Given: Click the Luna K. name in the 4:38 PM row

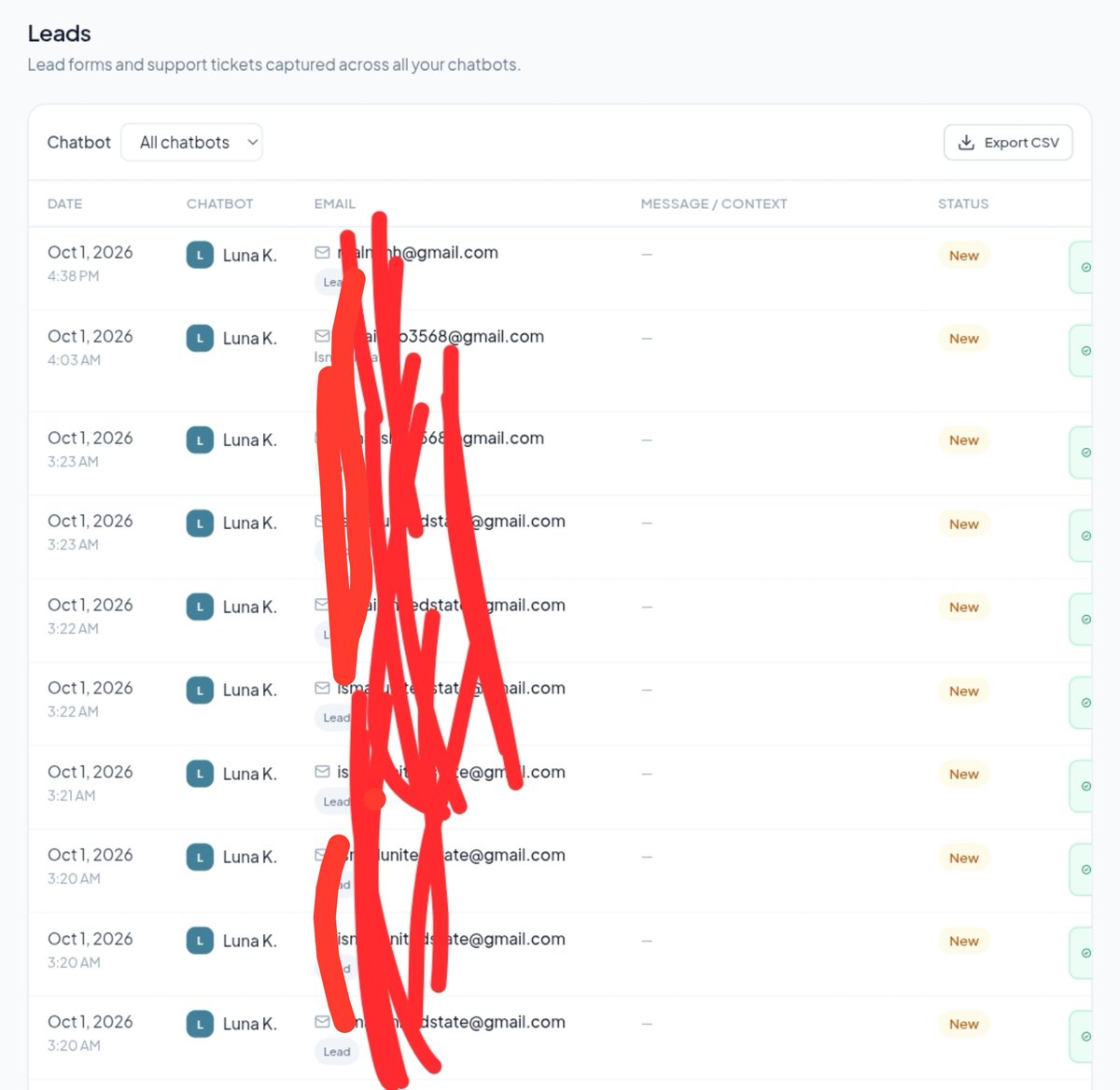Looking at the screenshot, I should (x=249, y=255).
